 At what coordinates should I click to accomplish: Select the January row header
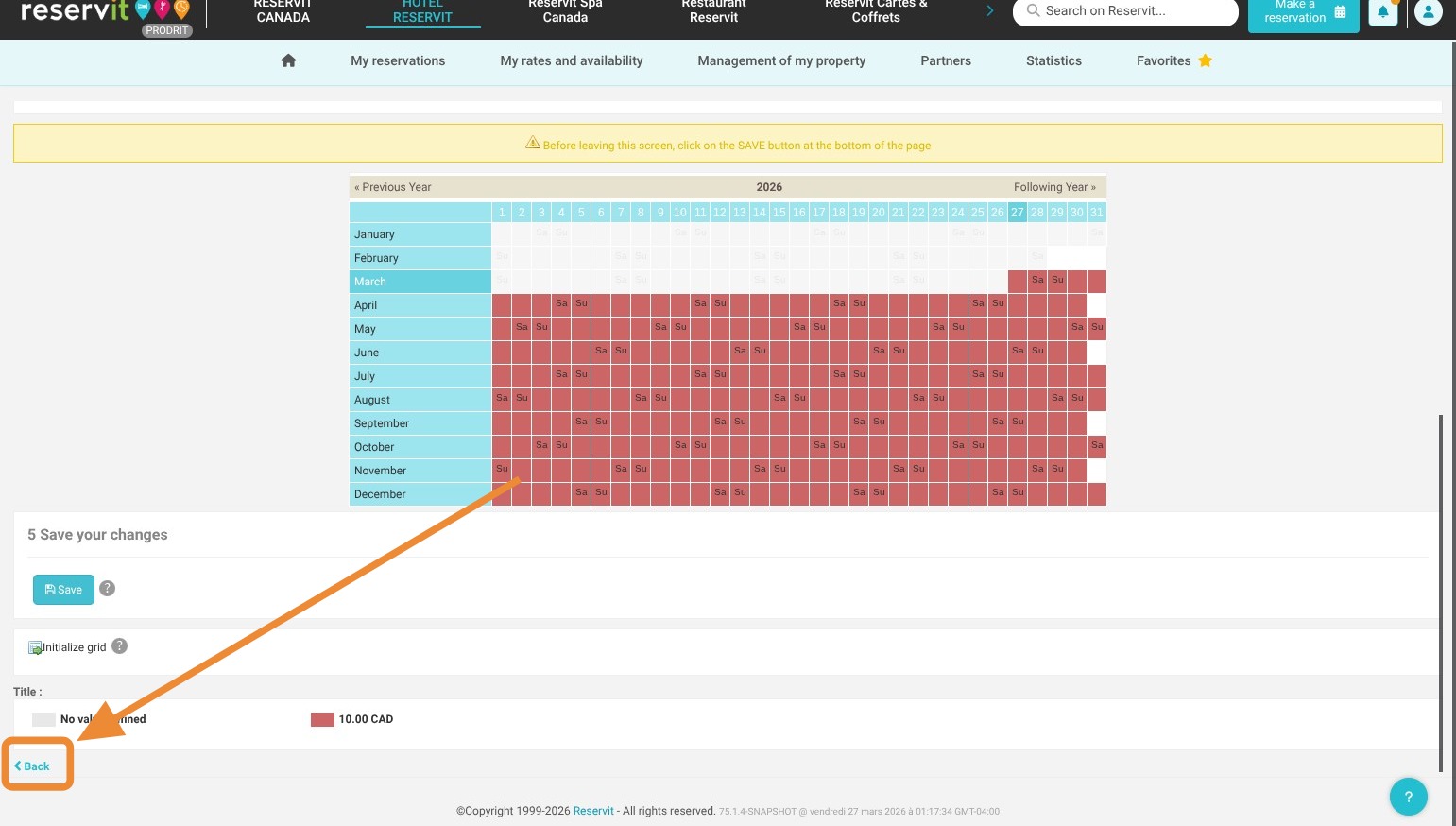420,234
